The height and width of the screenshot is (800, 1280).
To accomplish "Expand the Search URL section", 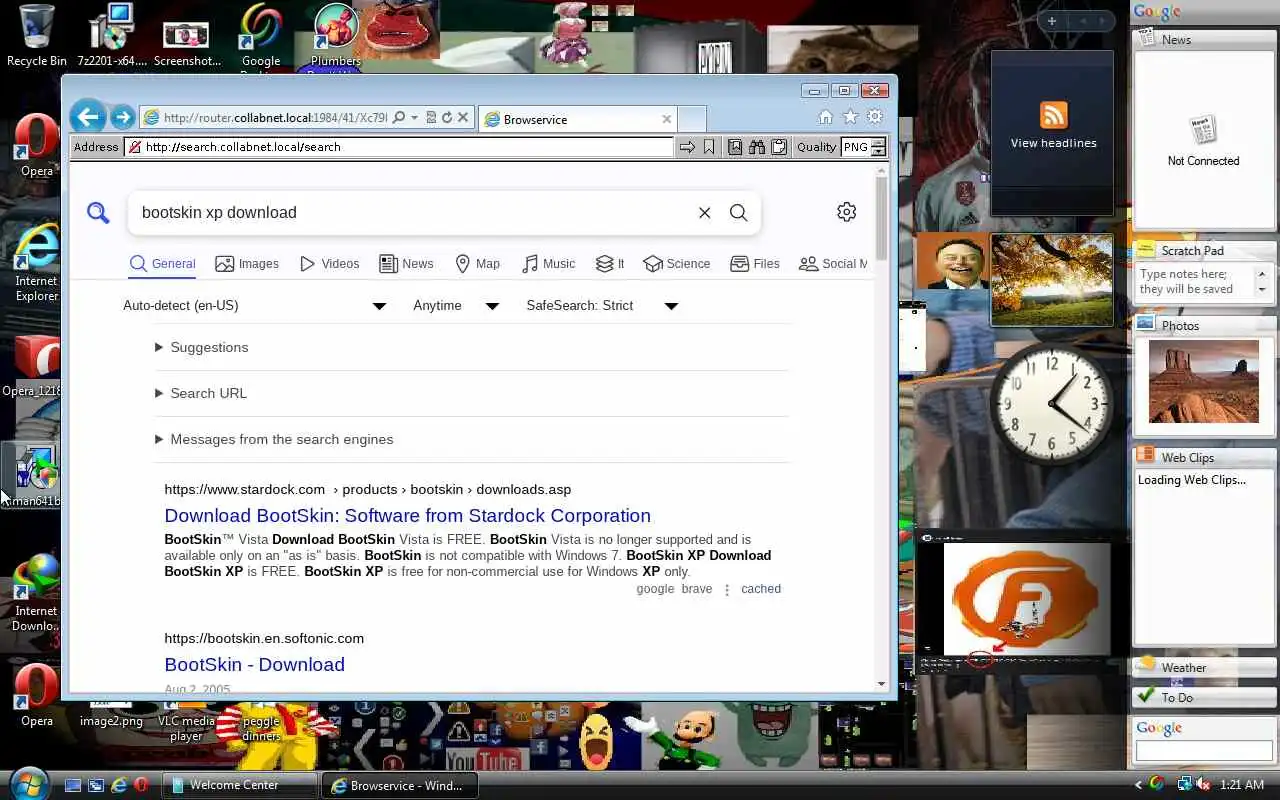I will (x=200, y=393).
